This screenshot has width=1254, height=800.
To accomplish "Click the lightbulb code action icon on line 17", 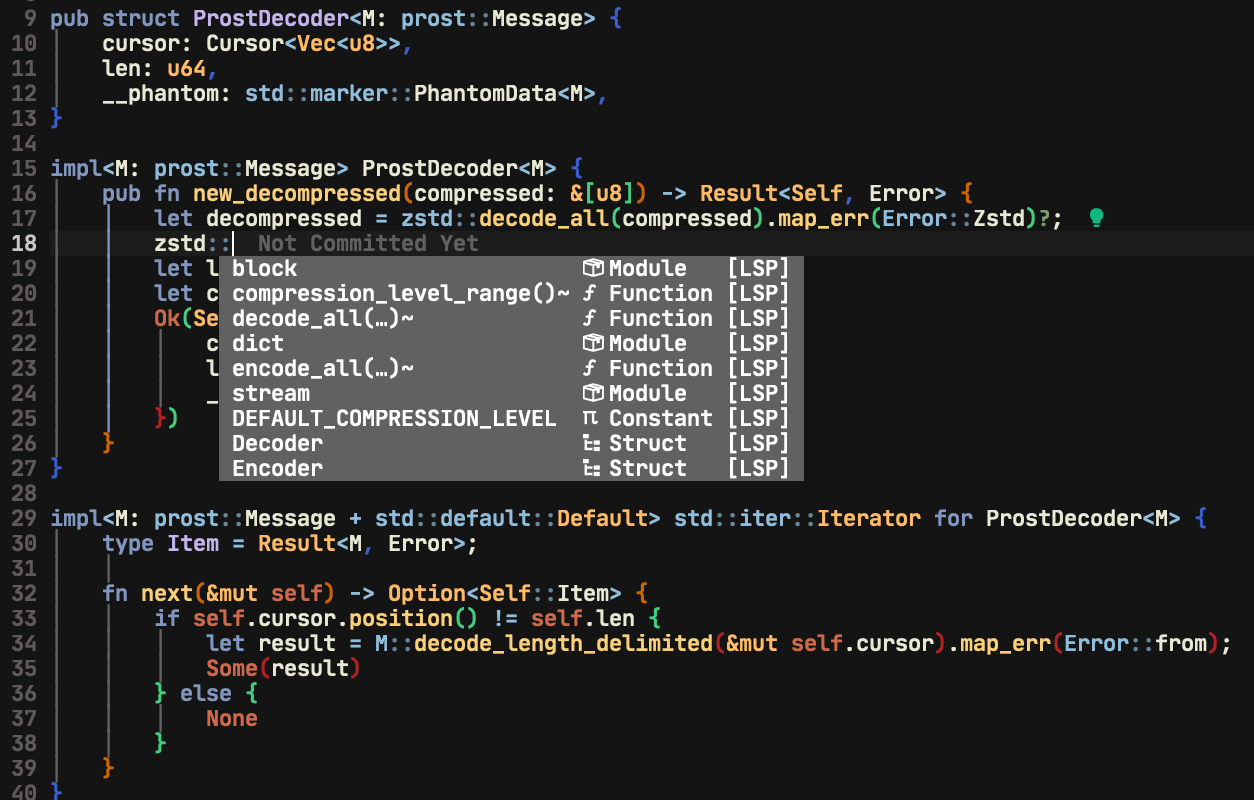I will 1096,217.
